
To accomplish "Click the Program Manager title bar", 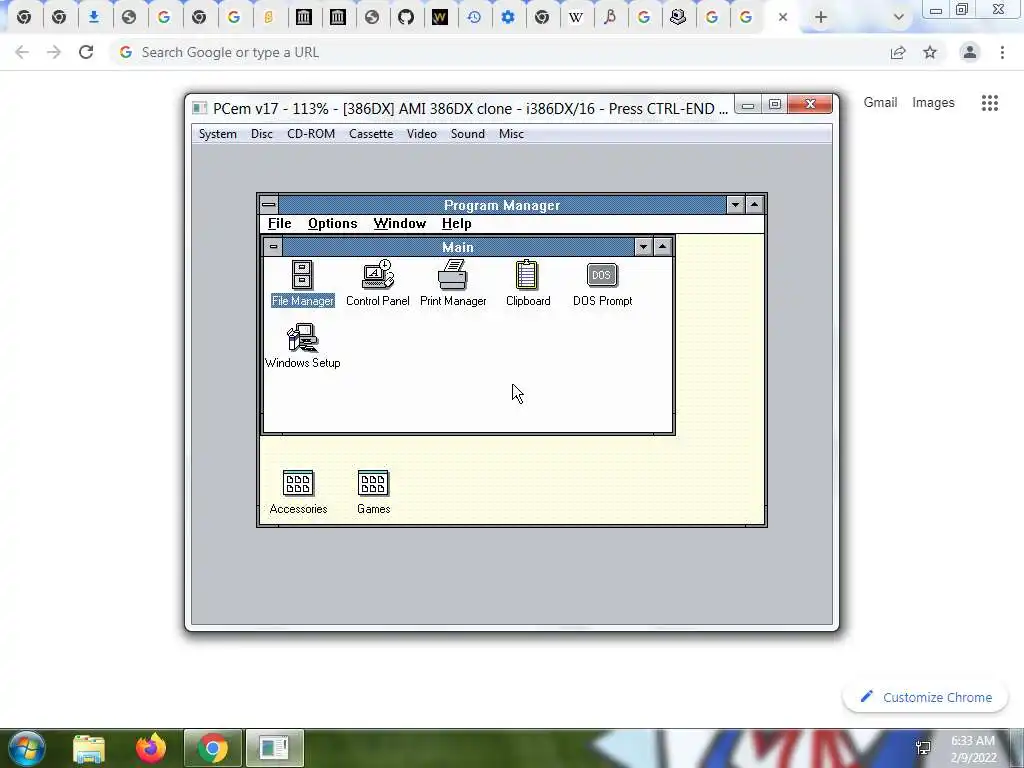I will click(x=502, y=205).
